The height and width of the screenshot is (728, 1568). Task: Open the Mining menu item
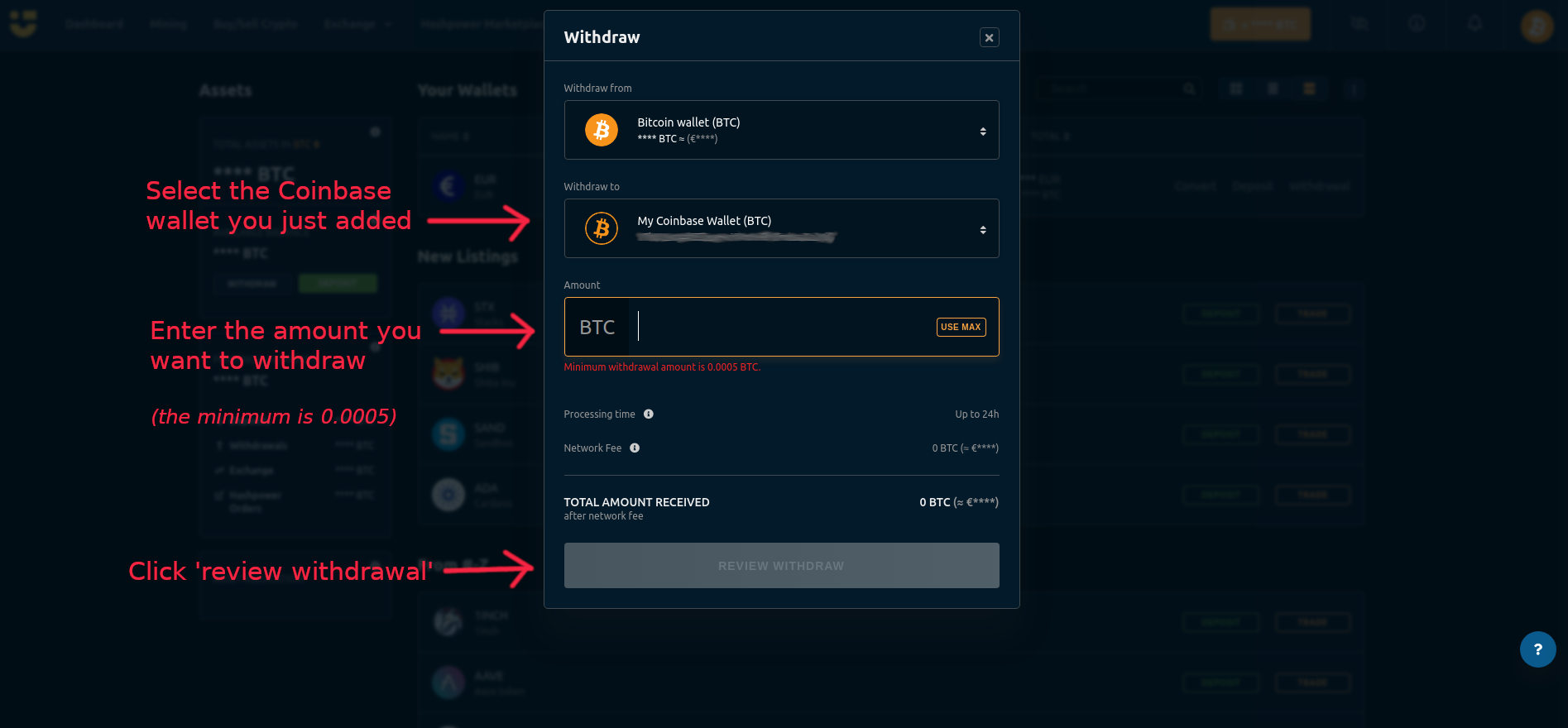pyautogui.click(x=169, y=24)
